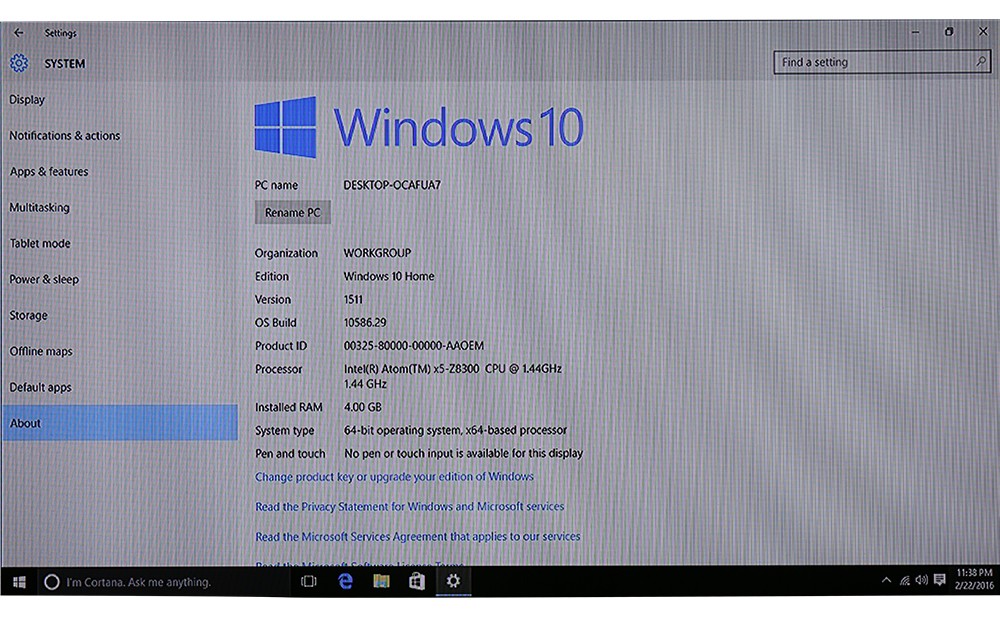This screenshot has height=622, width=1000.
Task: Click the System gear icon
Action: click(19, 64)
